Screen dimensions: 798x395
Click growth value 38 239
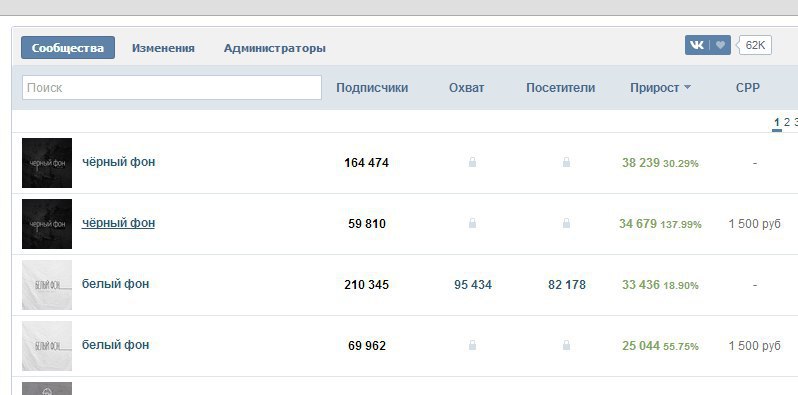point(641,163)
